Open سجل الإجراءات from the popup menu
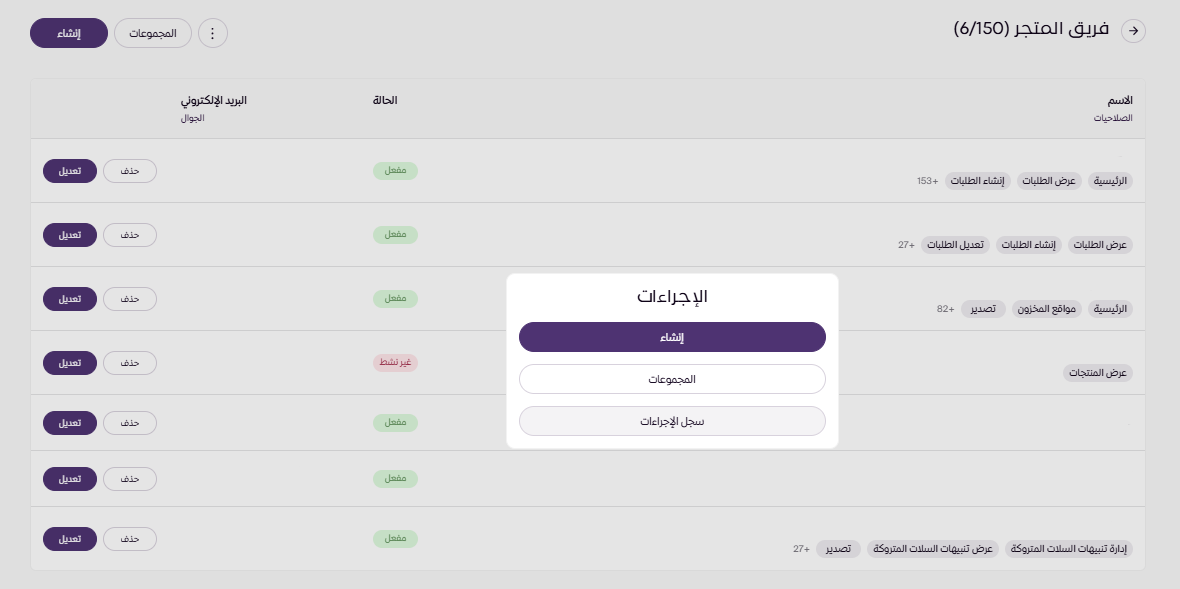 pyautogui.click(x=672, y=422)
